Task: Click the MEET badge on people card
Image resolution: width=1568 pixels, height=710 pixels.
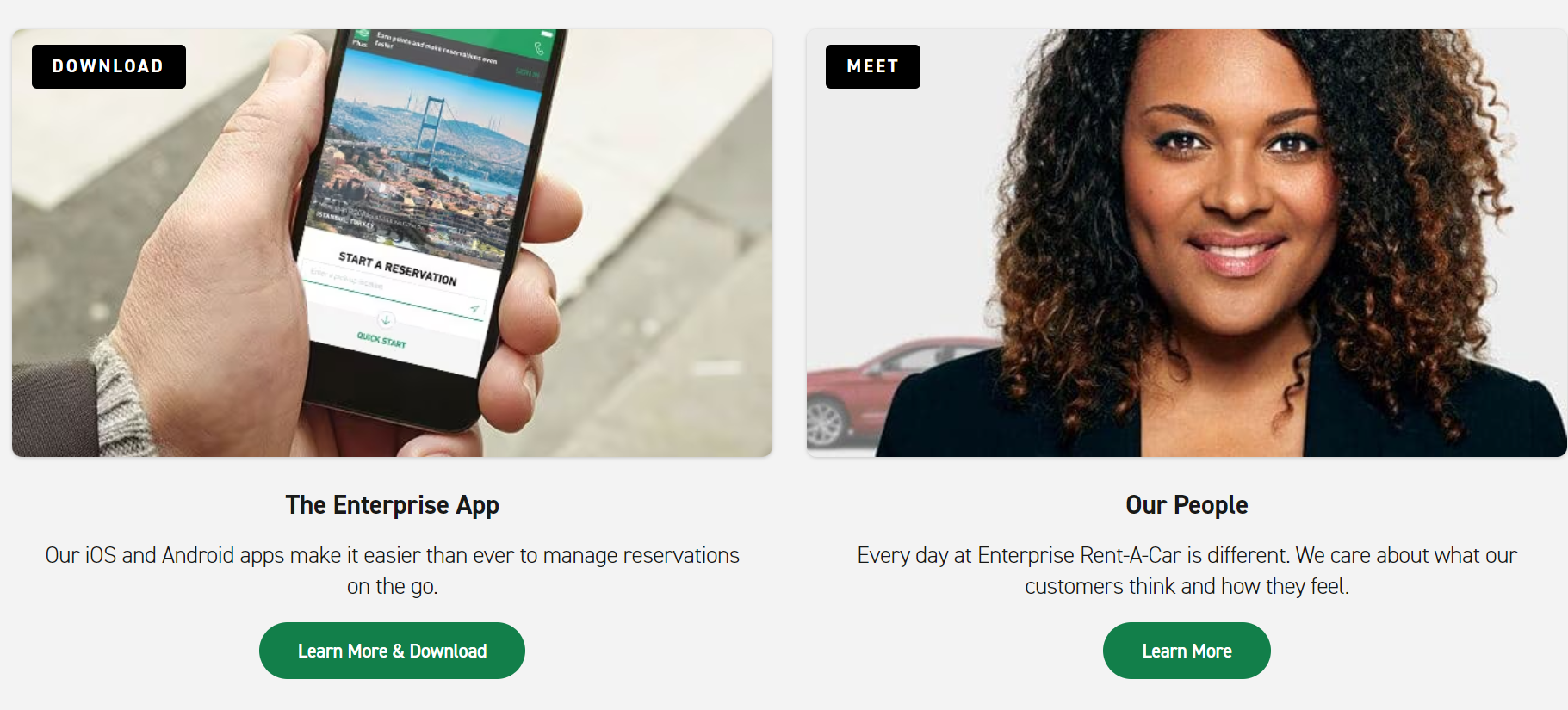Action: point(872,66)
